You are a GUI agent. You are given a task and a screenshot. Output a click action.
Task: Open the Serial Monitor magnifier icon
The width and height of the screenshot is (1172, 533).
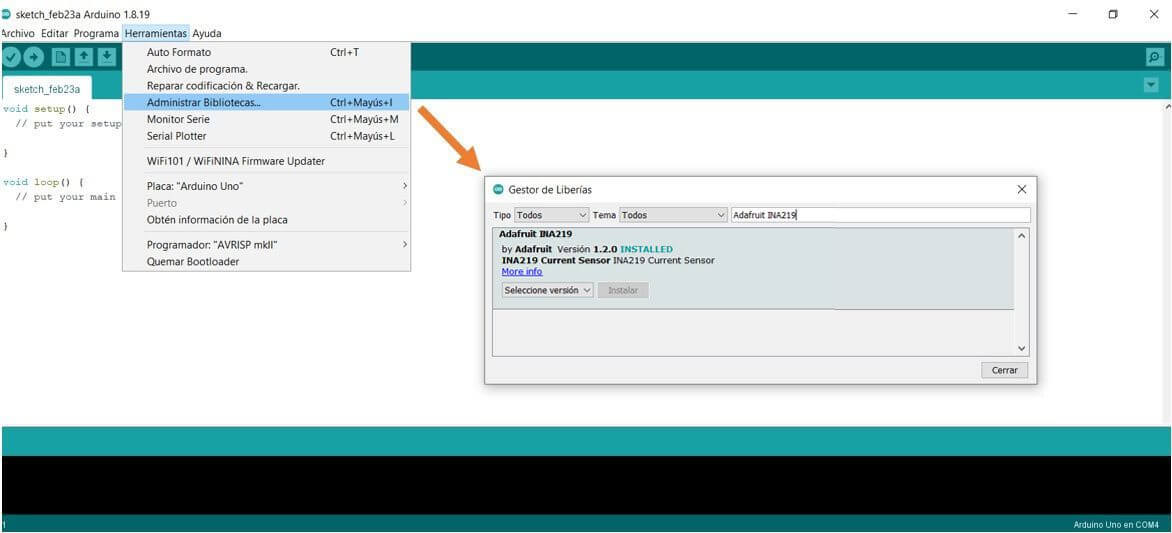tap(1154, 57)
